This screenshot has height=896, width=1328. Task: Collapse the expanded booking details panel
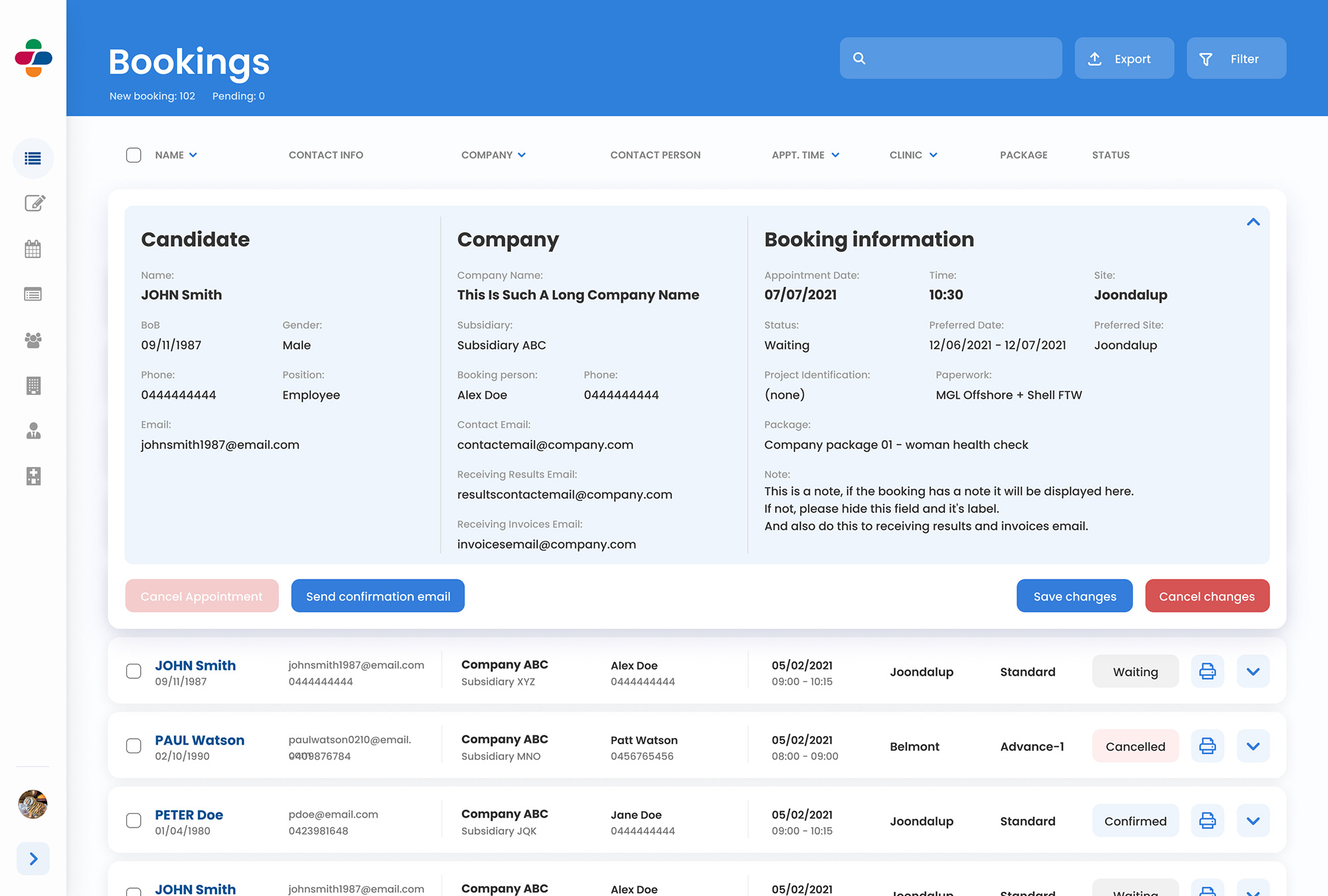(1253, 222)
